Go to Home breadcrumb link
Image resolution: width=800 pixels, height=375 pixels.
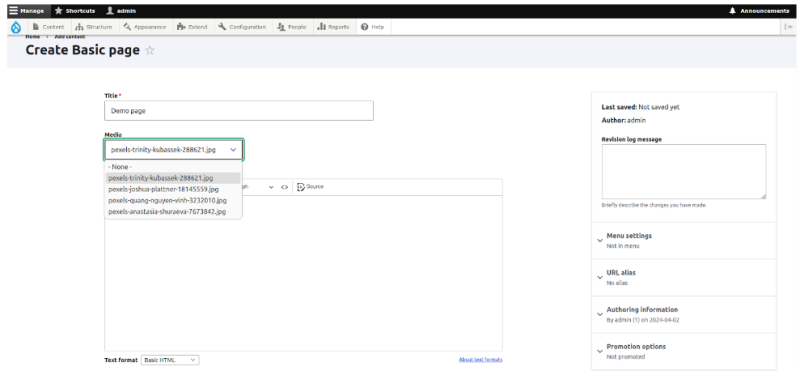33,37
